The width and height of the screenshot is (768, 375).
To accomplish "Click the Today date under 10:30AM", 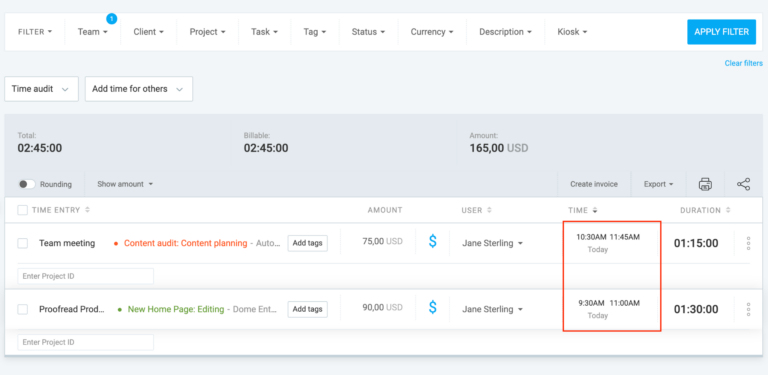I will coord(598,250).
